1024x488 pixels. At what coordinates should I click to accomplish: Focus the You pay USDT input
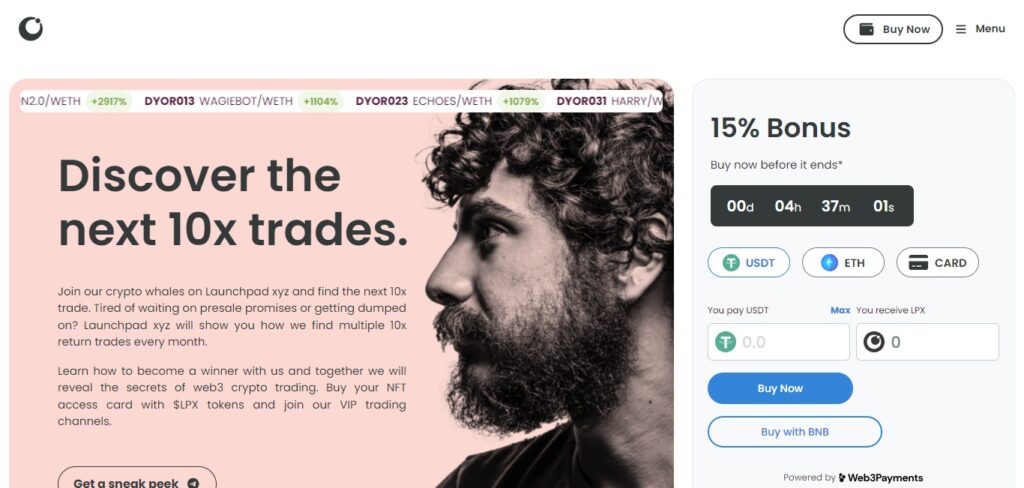coord(778,342)
